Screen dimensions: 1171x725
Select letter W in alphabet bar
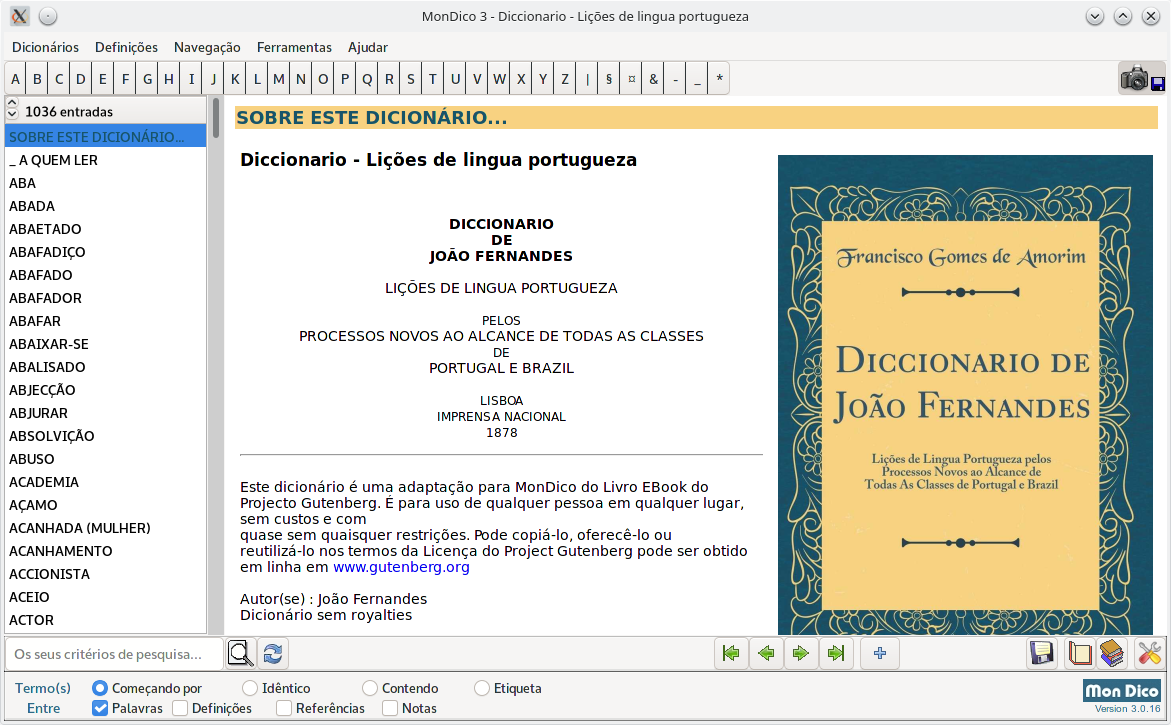tap(499, 78)
